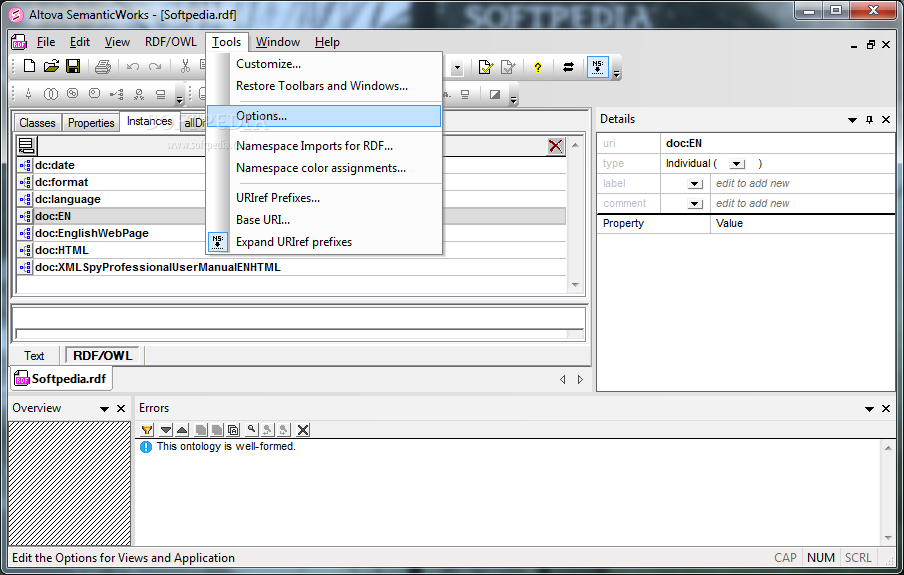Undo the last action
This screenshot has height=575, width=904.
click(133, 67)
